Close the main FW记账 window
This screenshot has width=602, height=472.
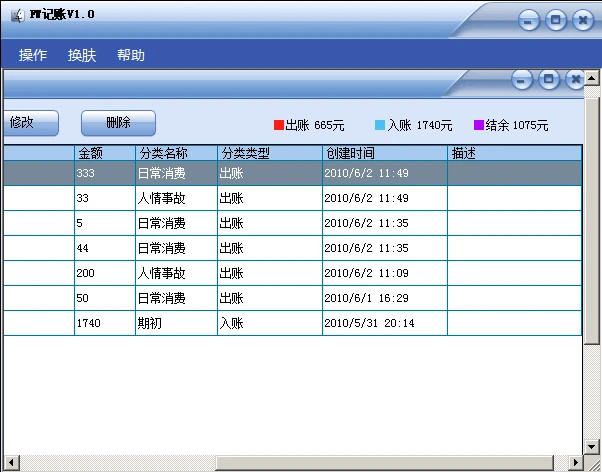[583, 20]
